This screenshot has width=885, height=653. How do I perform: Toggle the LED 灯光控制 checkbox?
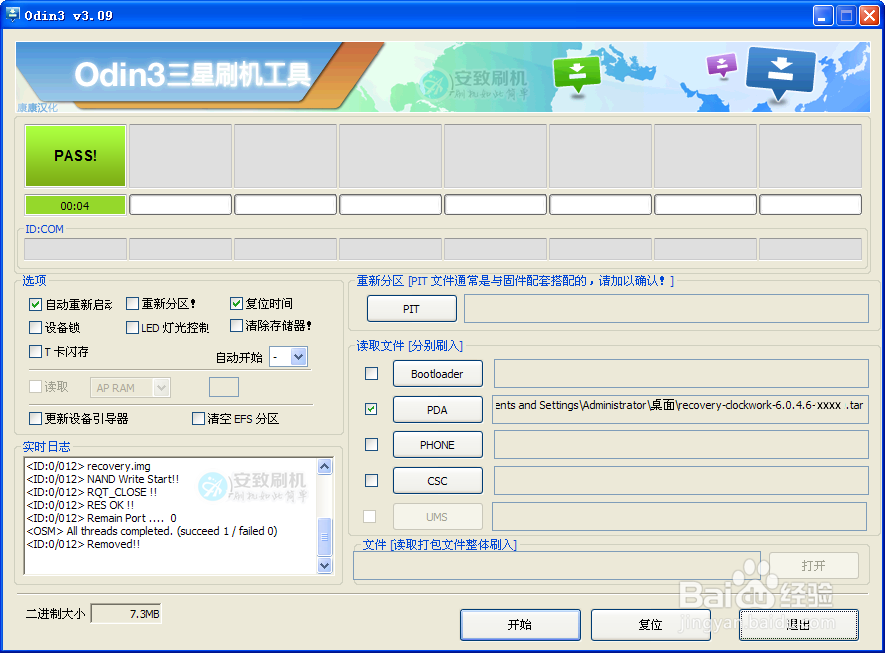[x=132, y=327]
